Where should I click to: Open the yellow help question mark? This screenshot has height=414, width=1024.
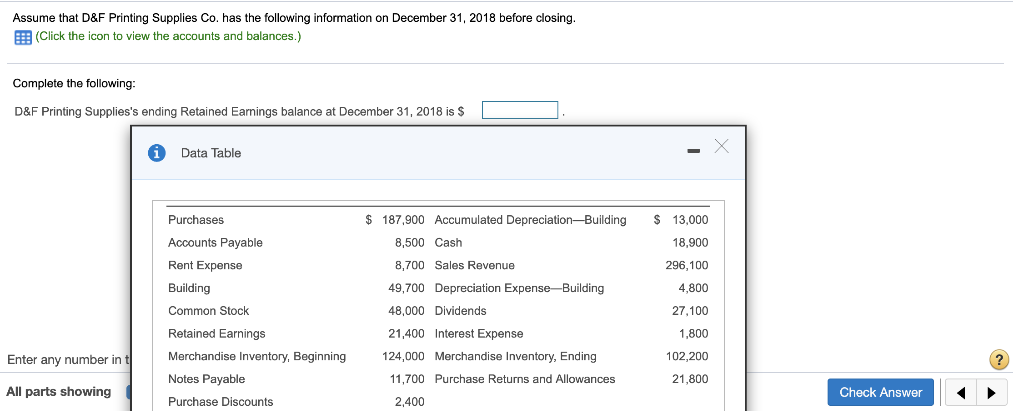(x=999, y=360)
